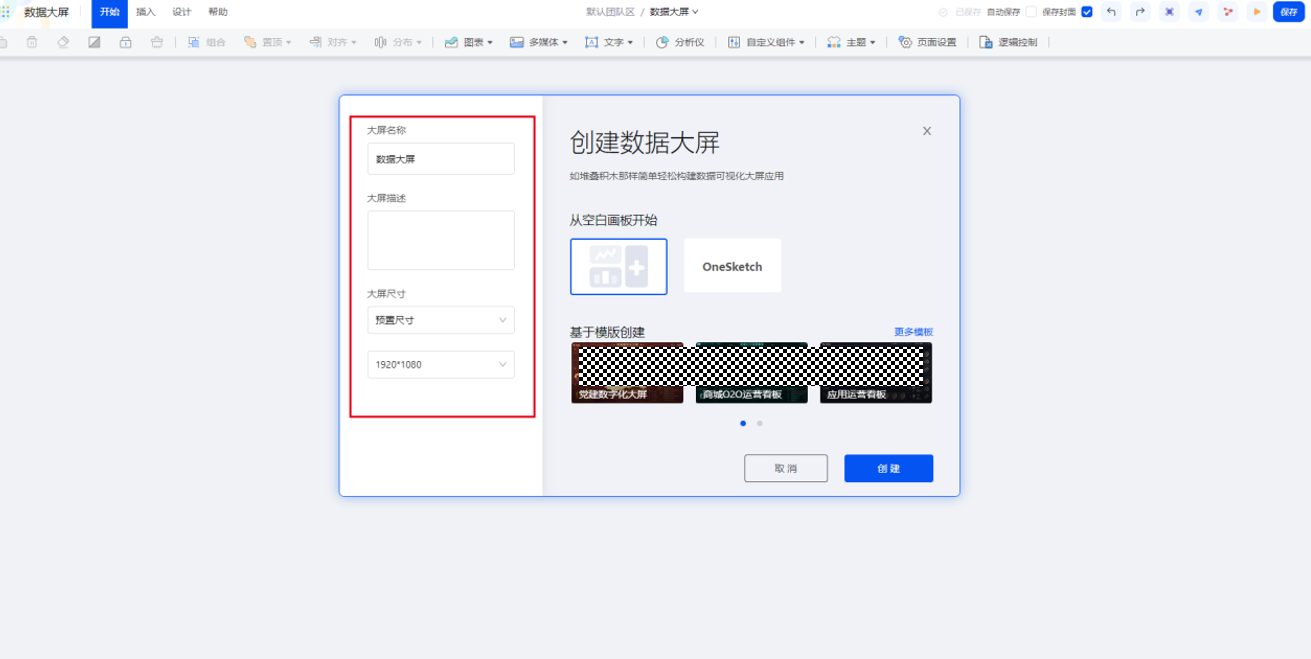Screen dimensions: 1311x659
Task: Open the 多媒体 multimedia dropdown
Action: (539, 42)
